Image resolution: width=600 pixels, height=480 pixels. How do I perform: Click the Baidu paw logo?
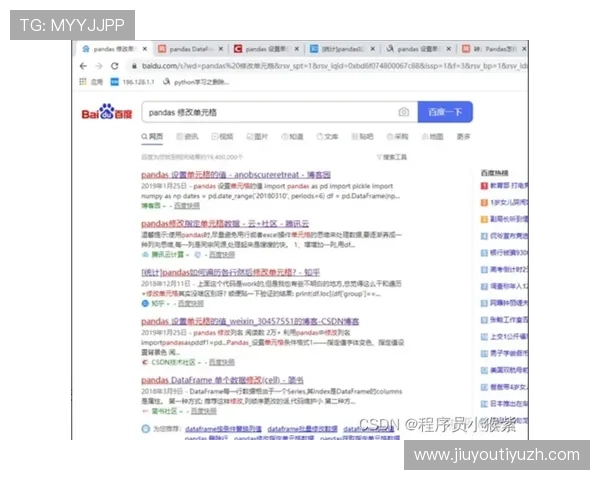tap(106, 111)
